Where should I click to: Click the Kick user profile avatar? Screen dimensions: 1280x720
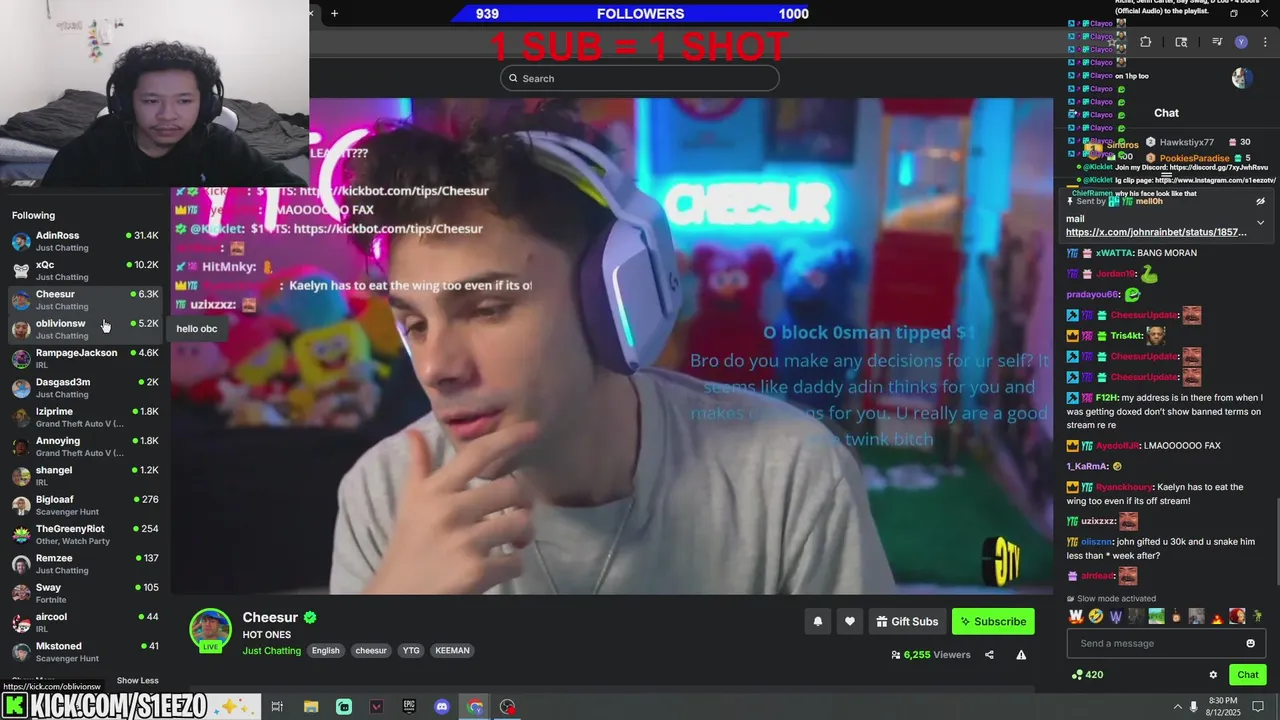(1242, 78)
